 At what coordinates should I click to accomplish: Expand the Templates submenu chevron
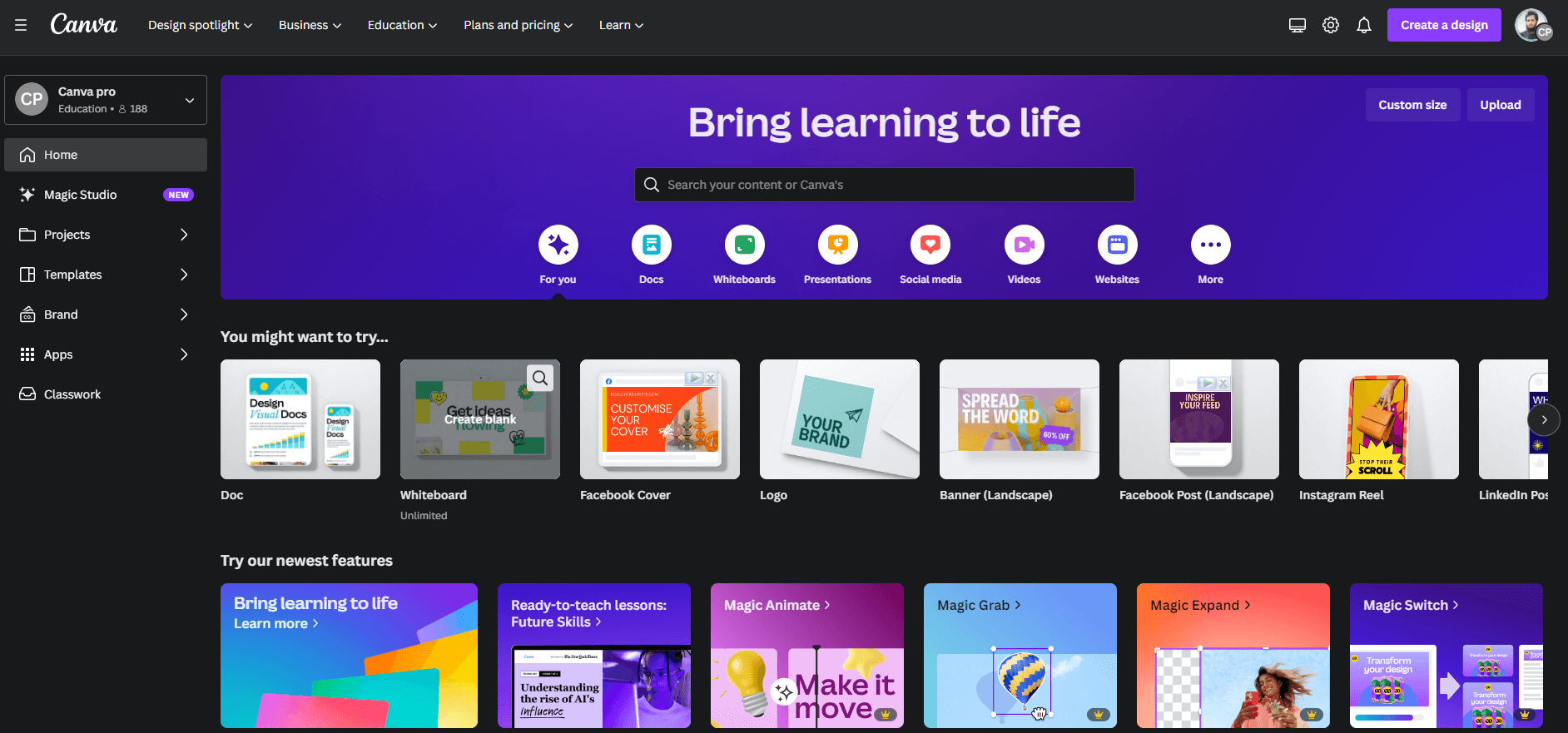pyautogui.click(x=184, y=275)
